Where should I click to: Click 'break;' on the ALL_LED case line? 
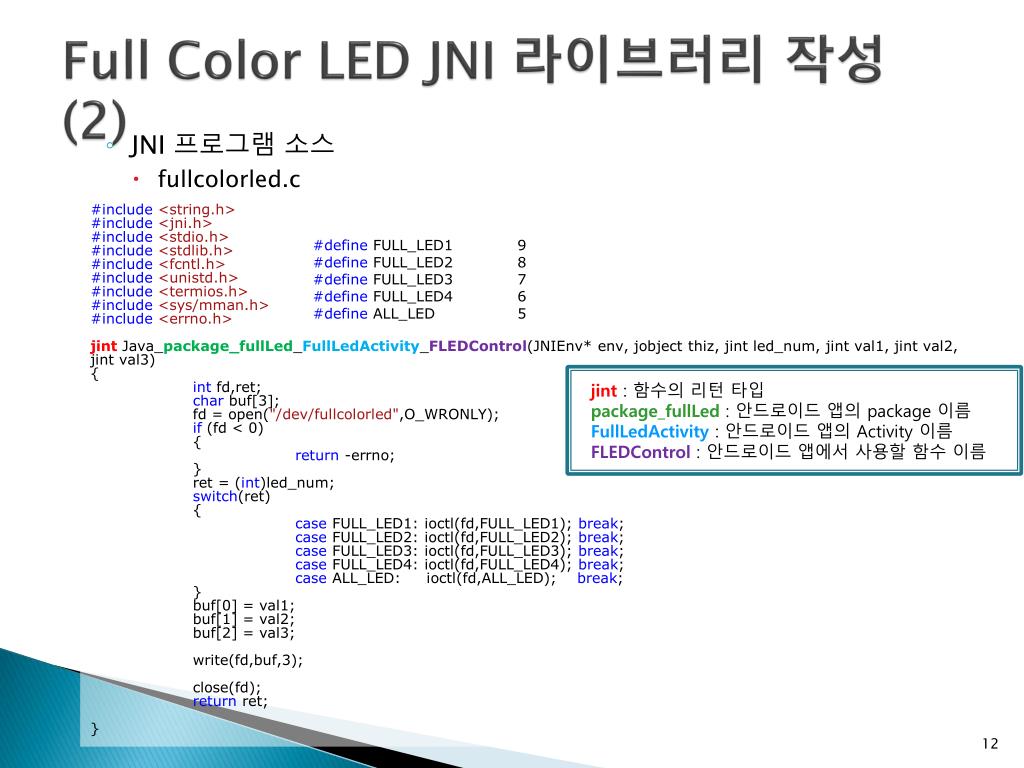tap(600, 579)
